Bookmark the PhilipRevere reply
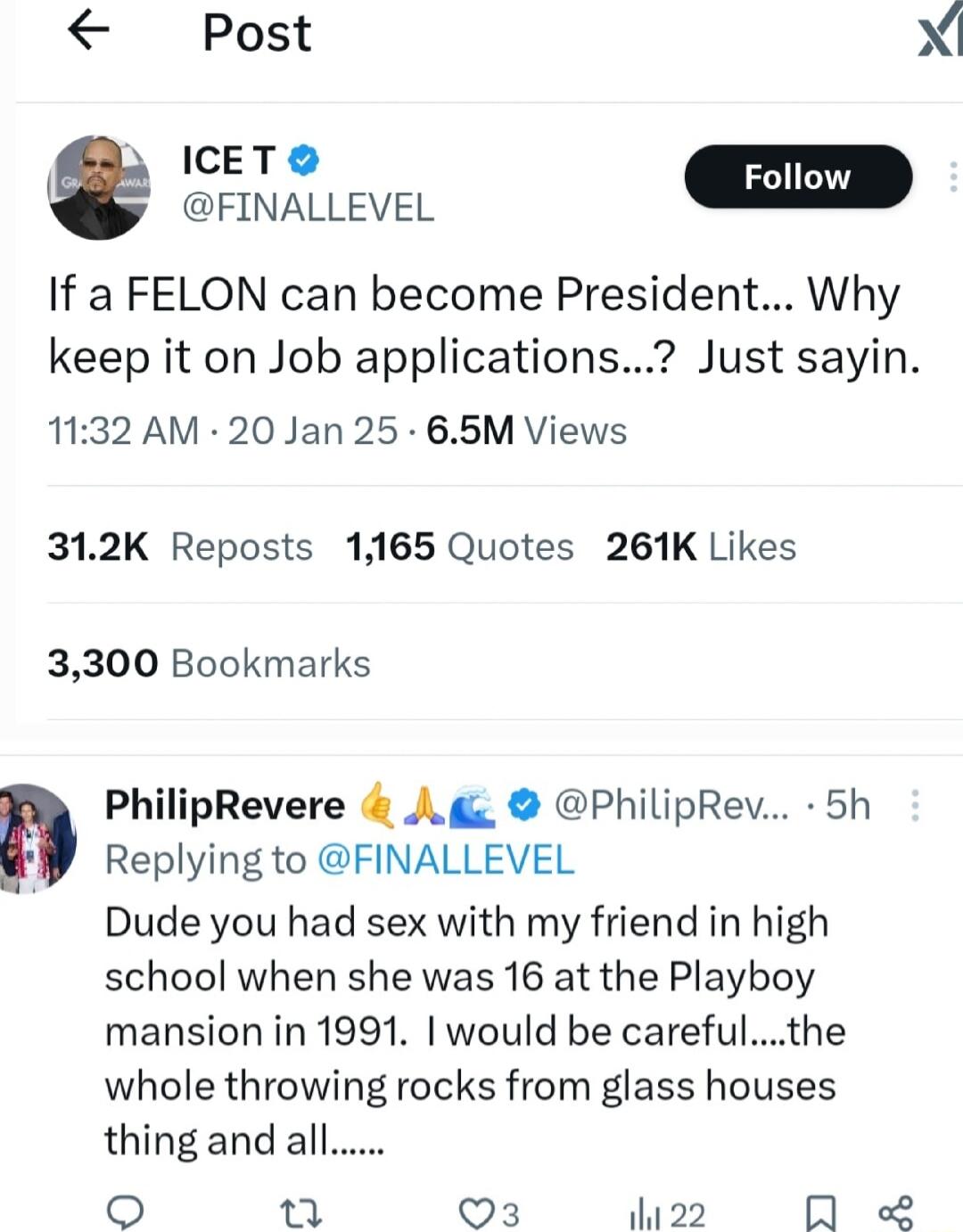The width and height of the screenshot is (963, 1232). tap(820, 1213)
